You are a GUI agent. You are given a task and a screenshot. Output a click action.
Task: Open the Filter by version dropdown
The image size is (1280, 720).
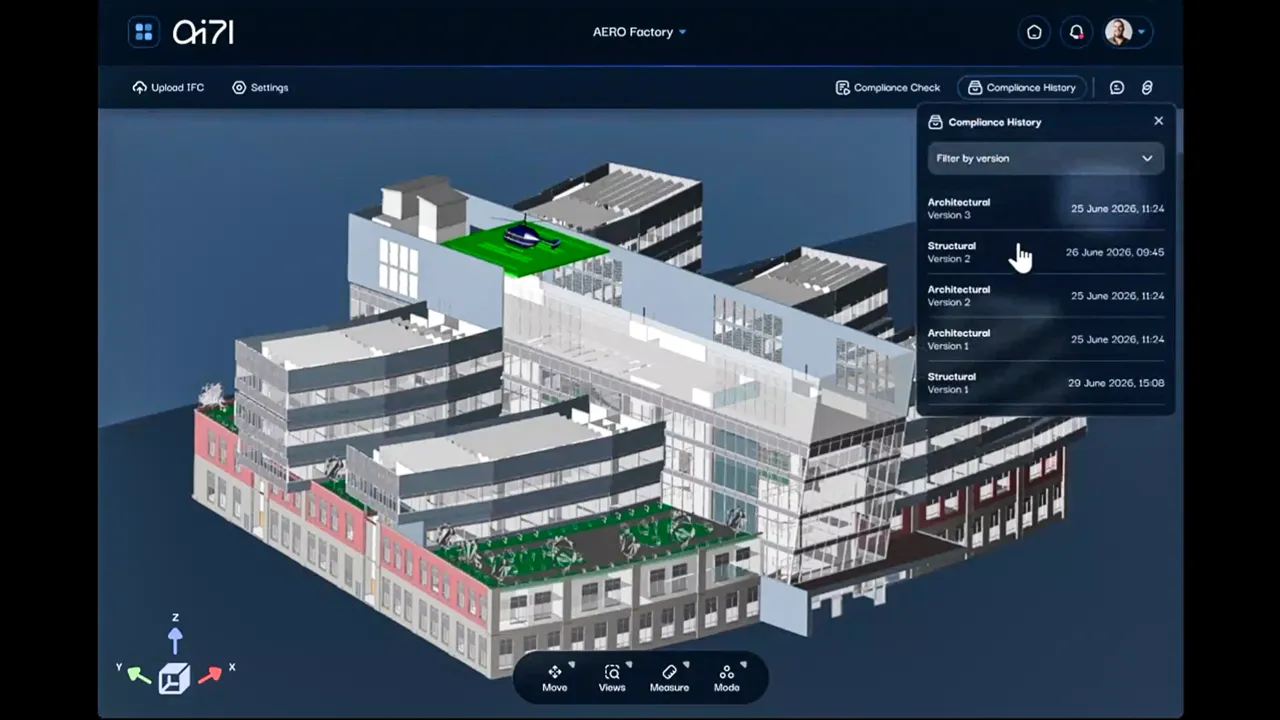(x=1045, y=158)
